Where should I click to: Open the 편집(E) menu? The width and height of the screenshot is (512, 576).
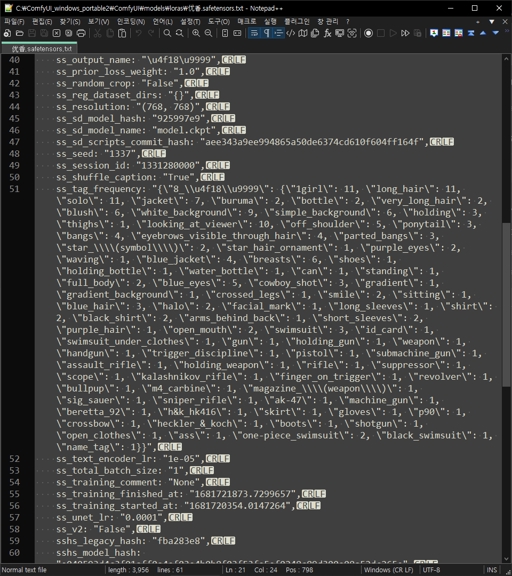pos(42,22)
